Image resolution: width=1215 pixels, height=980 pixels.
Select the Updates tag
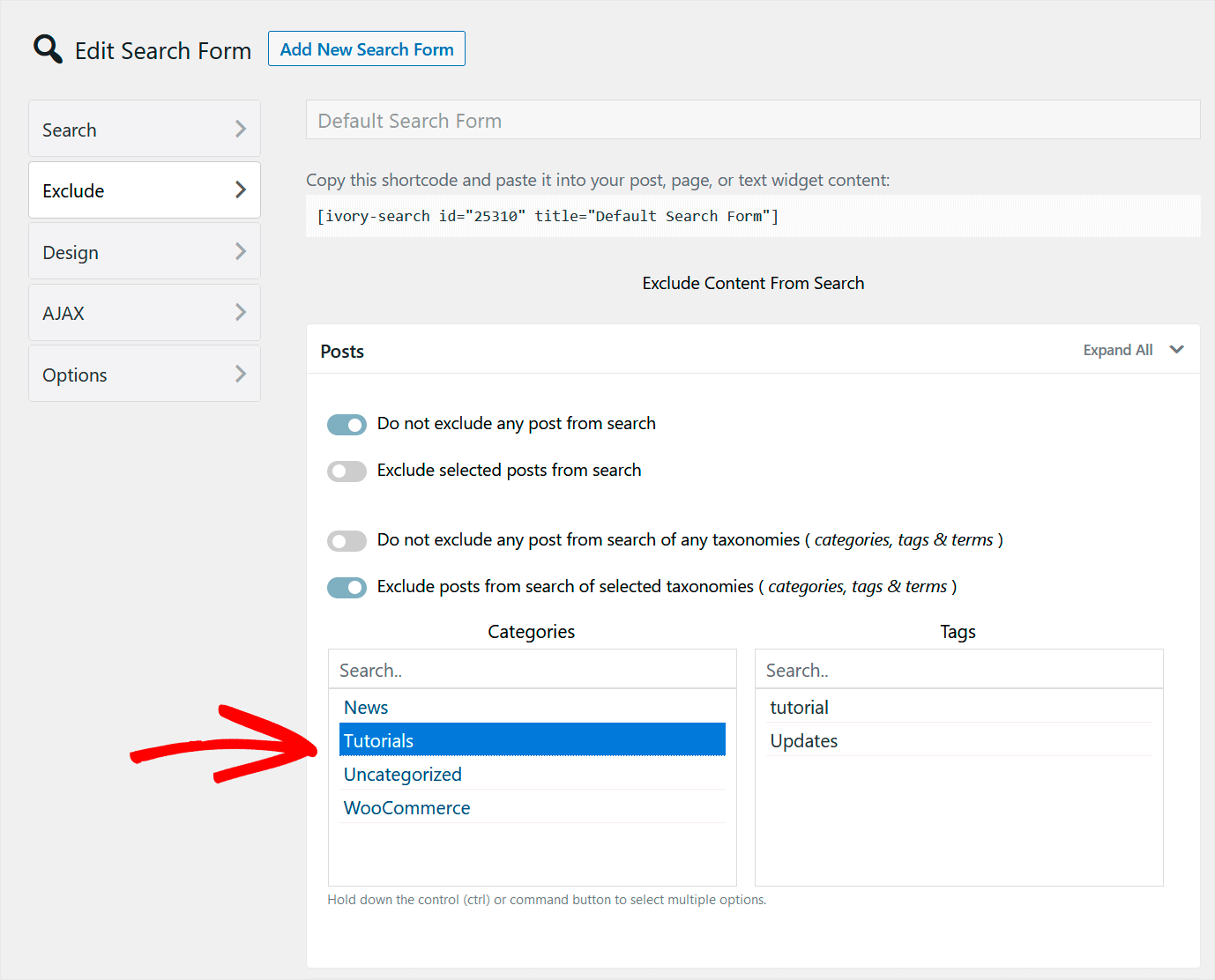[x=959, y=740]
